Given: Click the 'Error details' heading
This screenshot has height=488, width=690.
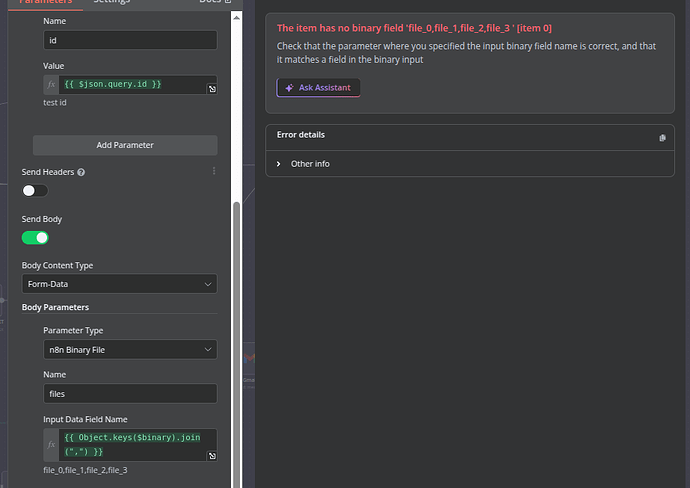Looking at the screenshot, I should coord(301,135).
